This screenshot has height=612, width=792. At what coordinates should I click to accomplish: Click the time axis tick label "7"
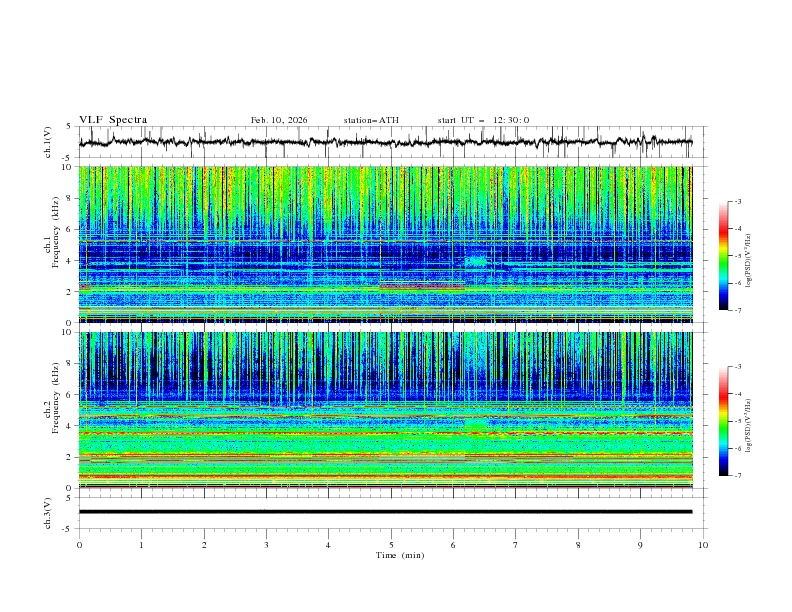(x=516, y=545)
